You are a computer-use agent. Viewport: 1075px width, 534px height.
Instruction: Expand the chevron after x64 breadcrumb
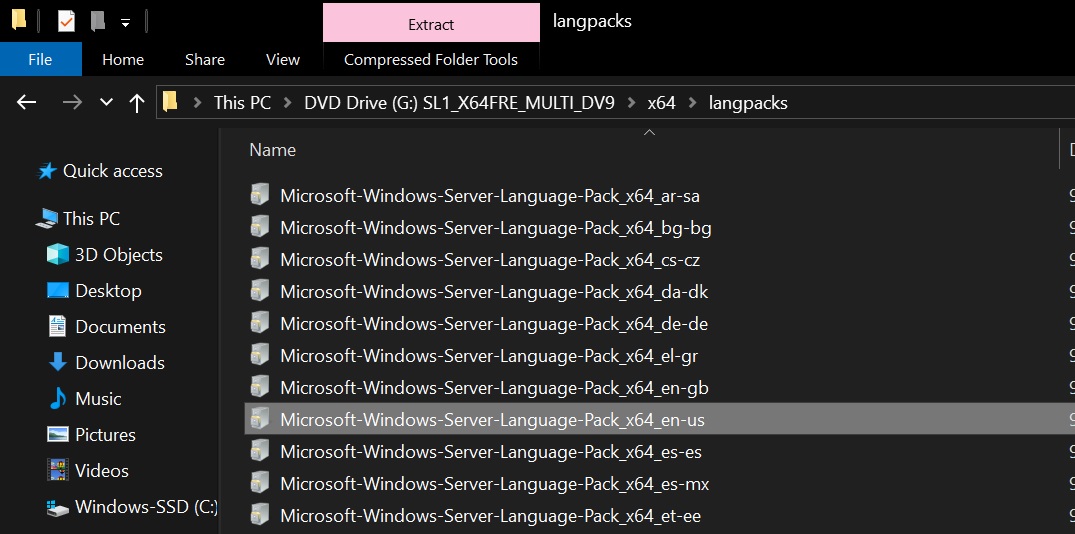(x=693, y=104)
